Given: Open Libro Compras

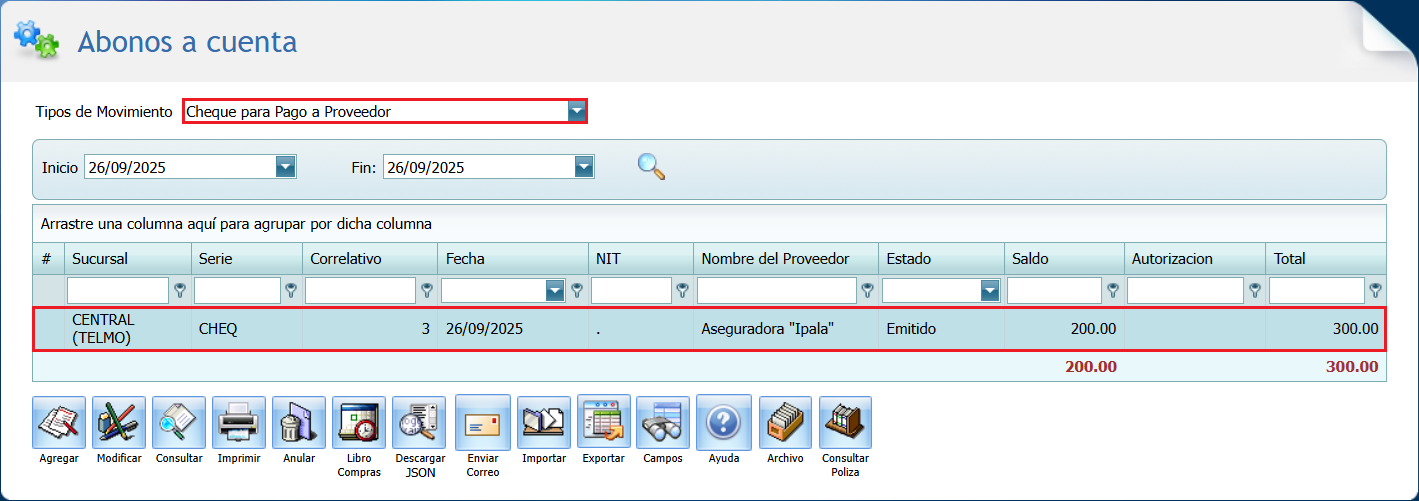Looking at the screenshot, I should pyautogui.click(x=358, y=423).
